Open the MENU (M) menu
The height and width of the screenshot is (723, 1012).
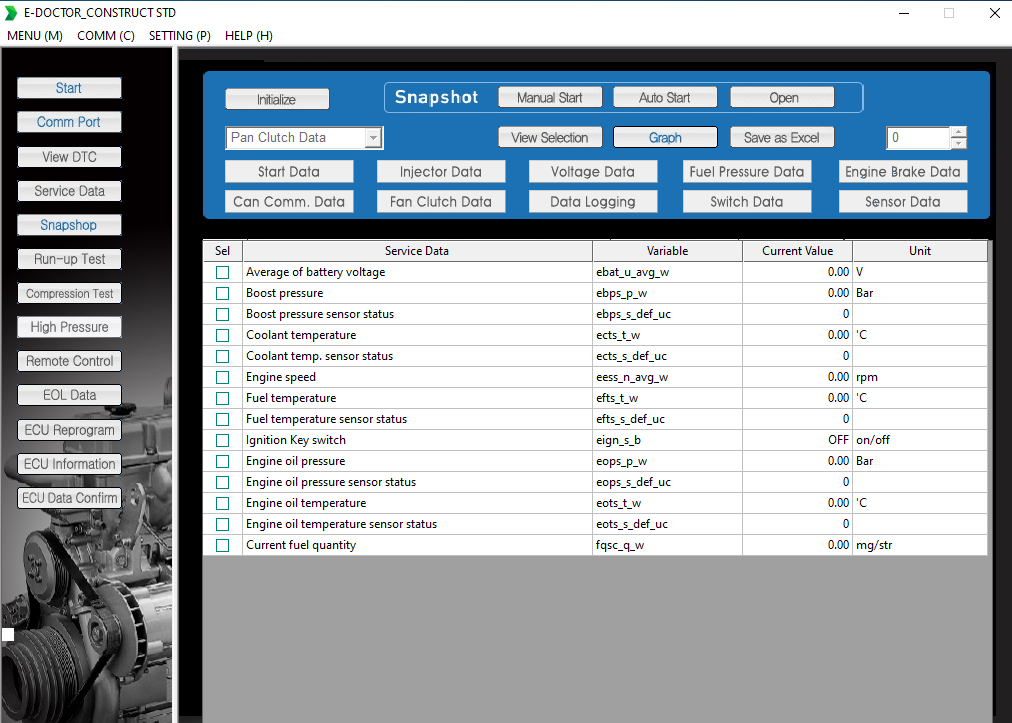pyautogui.click(x=35, y=36)
